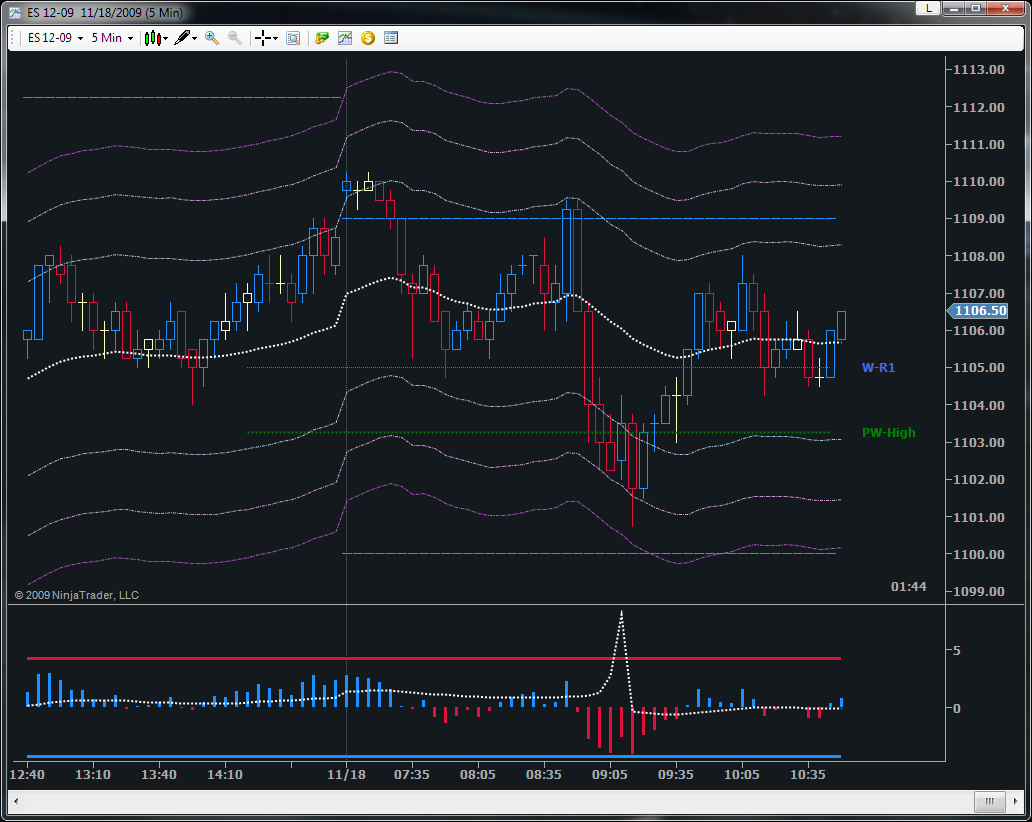Image resolution: width=1032 pixels, height=822 pixels.
Task: Maximize the ES 12-09 chart window
Action: click(x=975, y=9)
